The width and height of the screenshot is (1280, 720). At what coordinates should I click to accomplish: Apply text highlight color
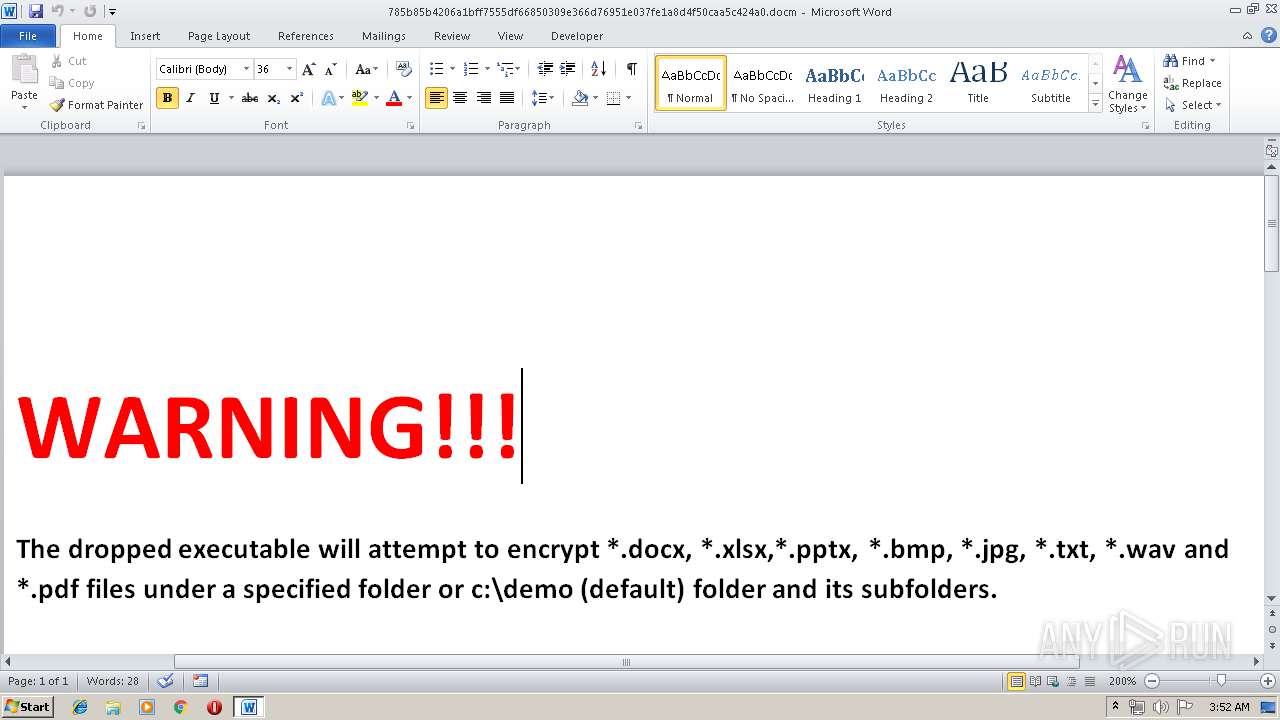[360, 98]
